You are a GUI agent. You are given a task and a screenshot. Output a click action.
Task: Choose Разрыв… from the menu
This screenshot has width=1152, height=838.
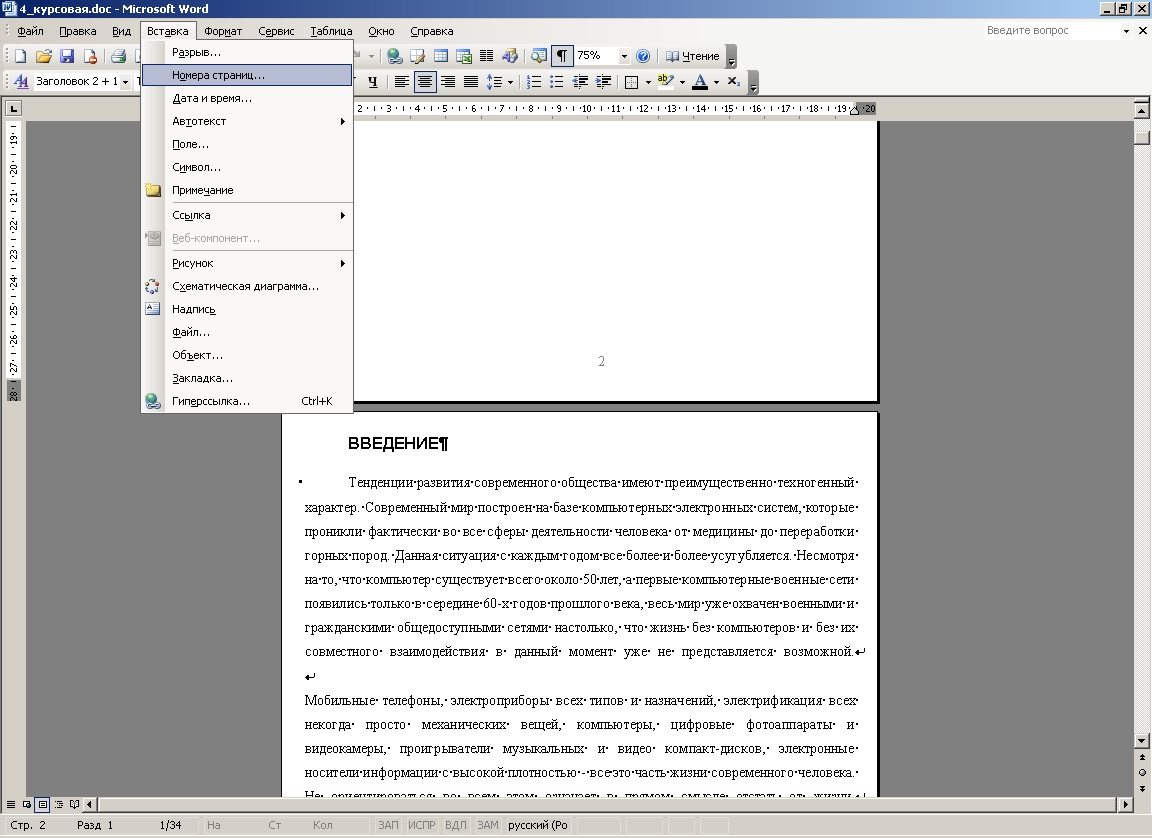(247, 52)
